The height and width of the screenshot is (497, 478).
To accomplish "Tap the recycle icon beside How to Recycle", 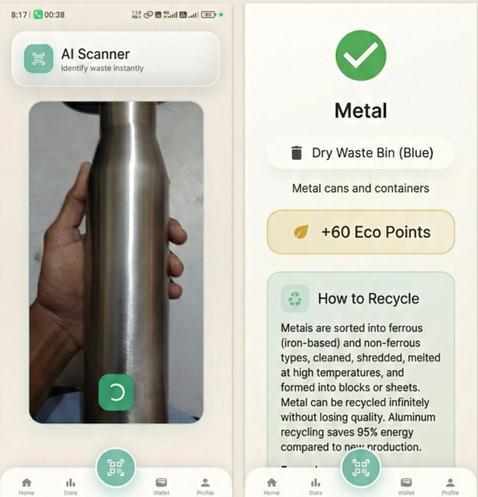I will coord(295,298).
